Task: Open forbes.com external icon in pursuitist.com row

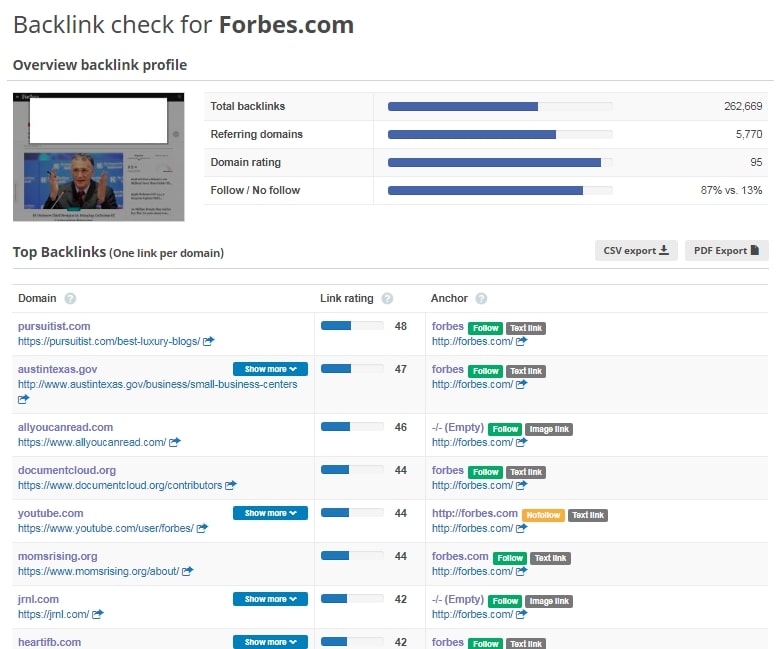Action: (x=521, y=341)
